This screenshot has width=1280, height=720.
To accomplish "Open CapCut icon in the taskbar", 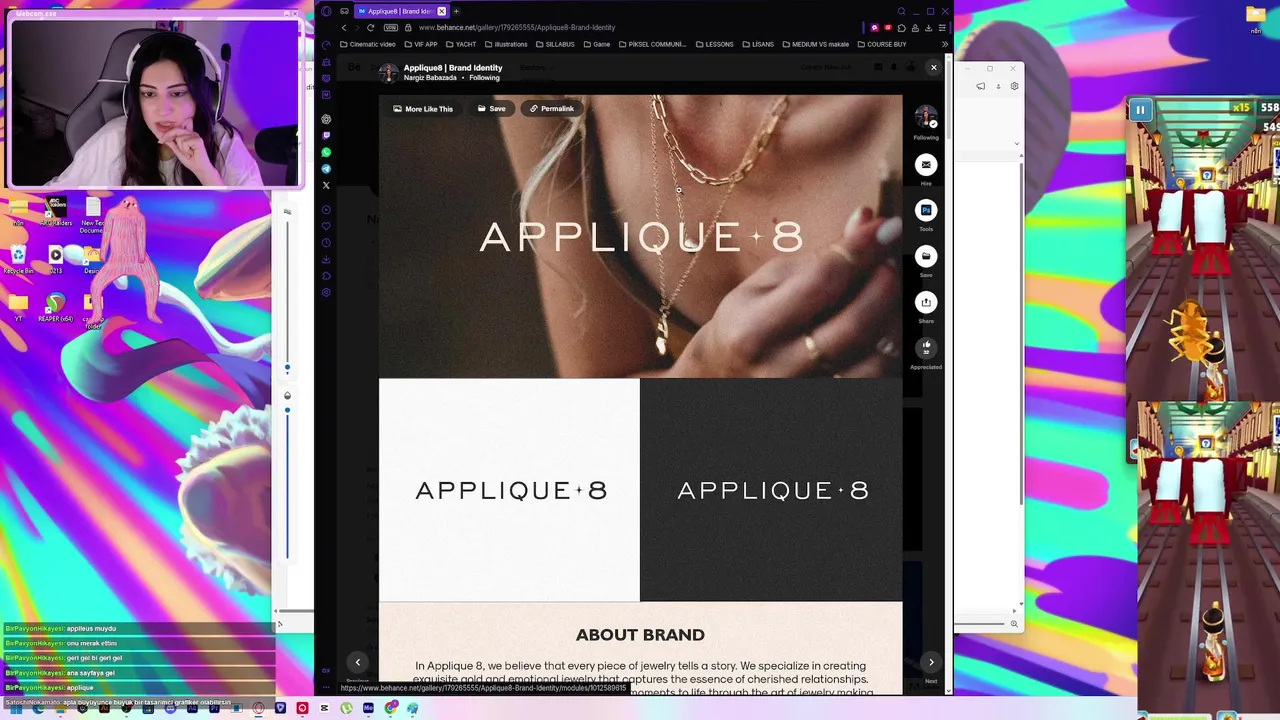I will point(324,708).
